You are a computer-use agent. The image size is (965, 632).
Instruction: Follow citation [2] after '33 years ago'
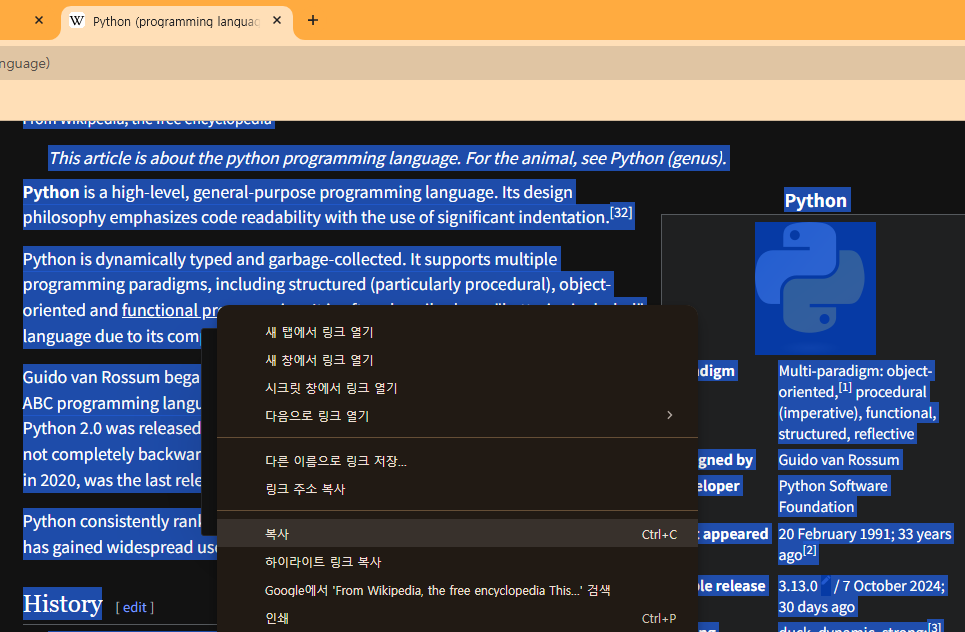click(810, 550)
